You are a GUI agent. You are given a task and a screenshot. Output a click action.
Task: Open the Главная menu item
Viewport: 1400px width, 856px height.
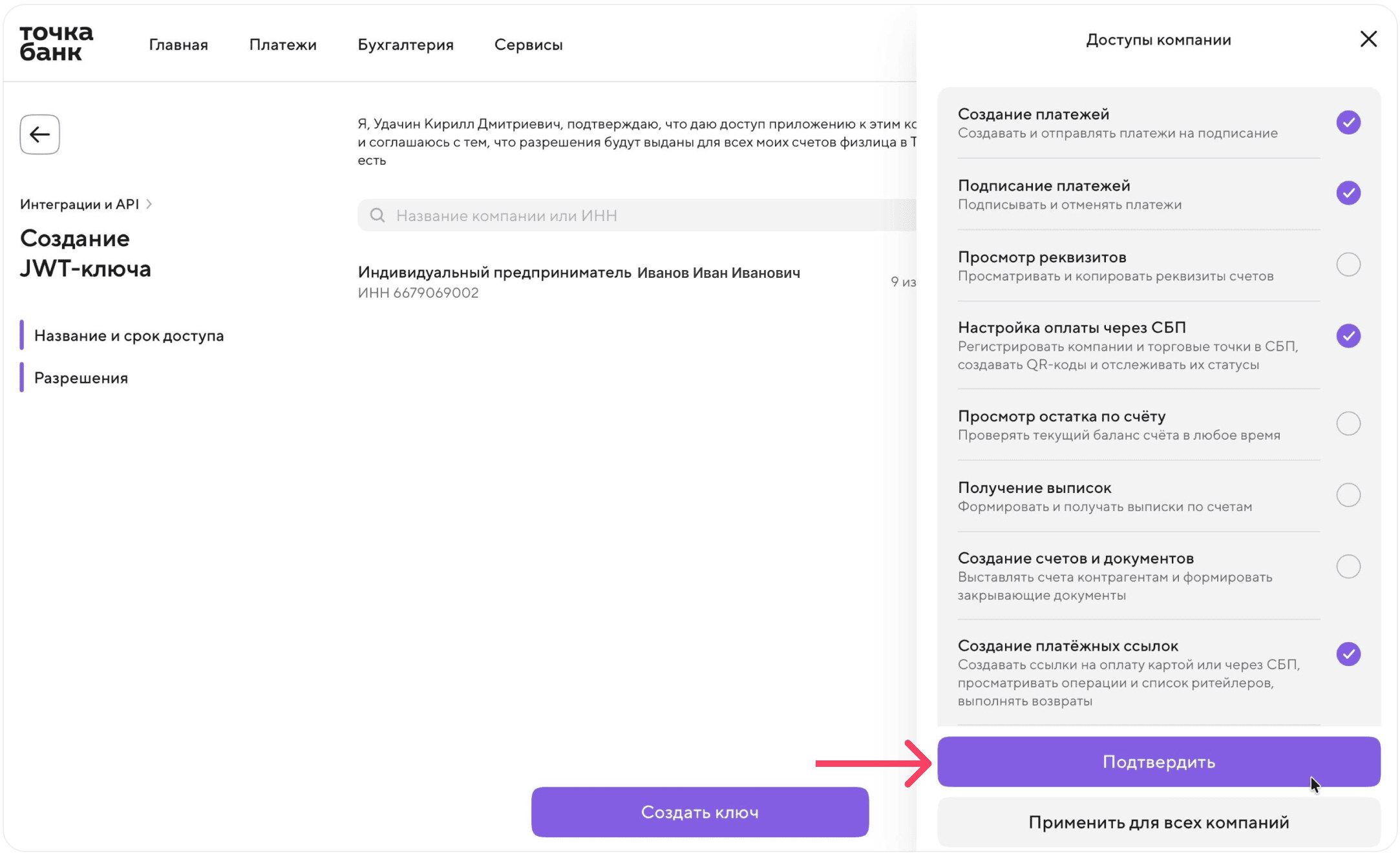tap(178, 45)
